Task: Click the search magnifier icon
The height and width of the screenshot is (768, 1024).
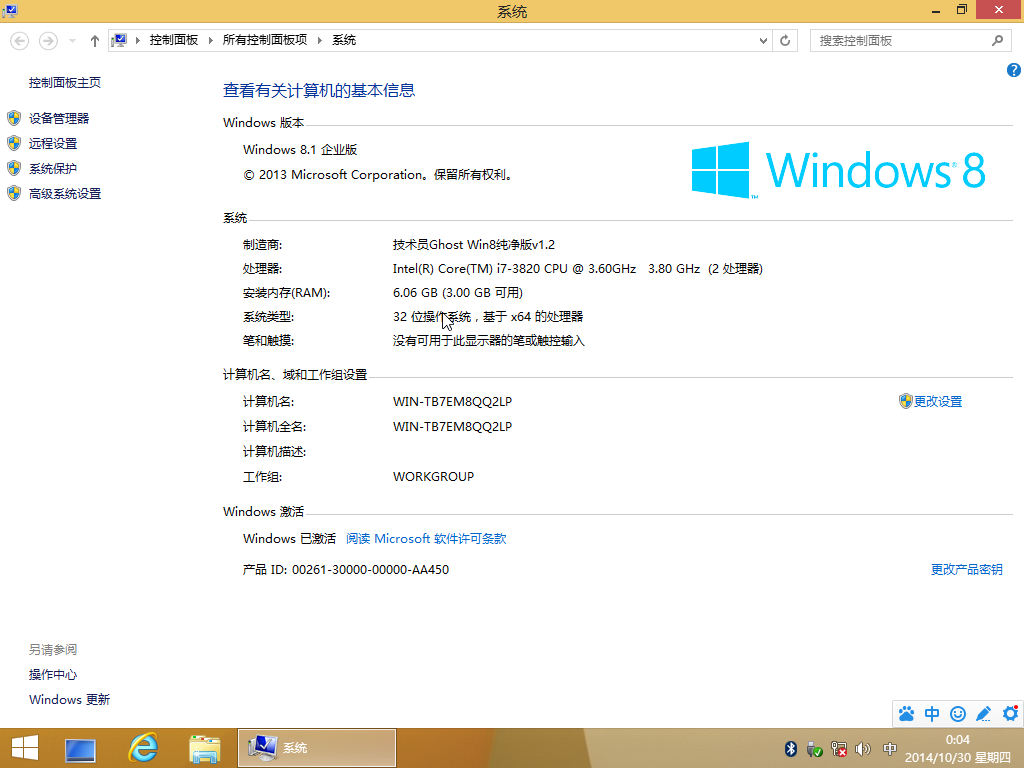Action: (x=997, y=40)
